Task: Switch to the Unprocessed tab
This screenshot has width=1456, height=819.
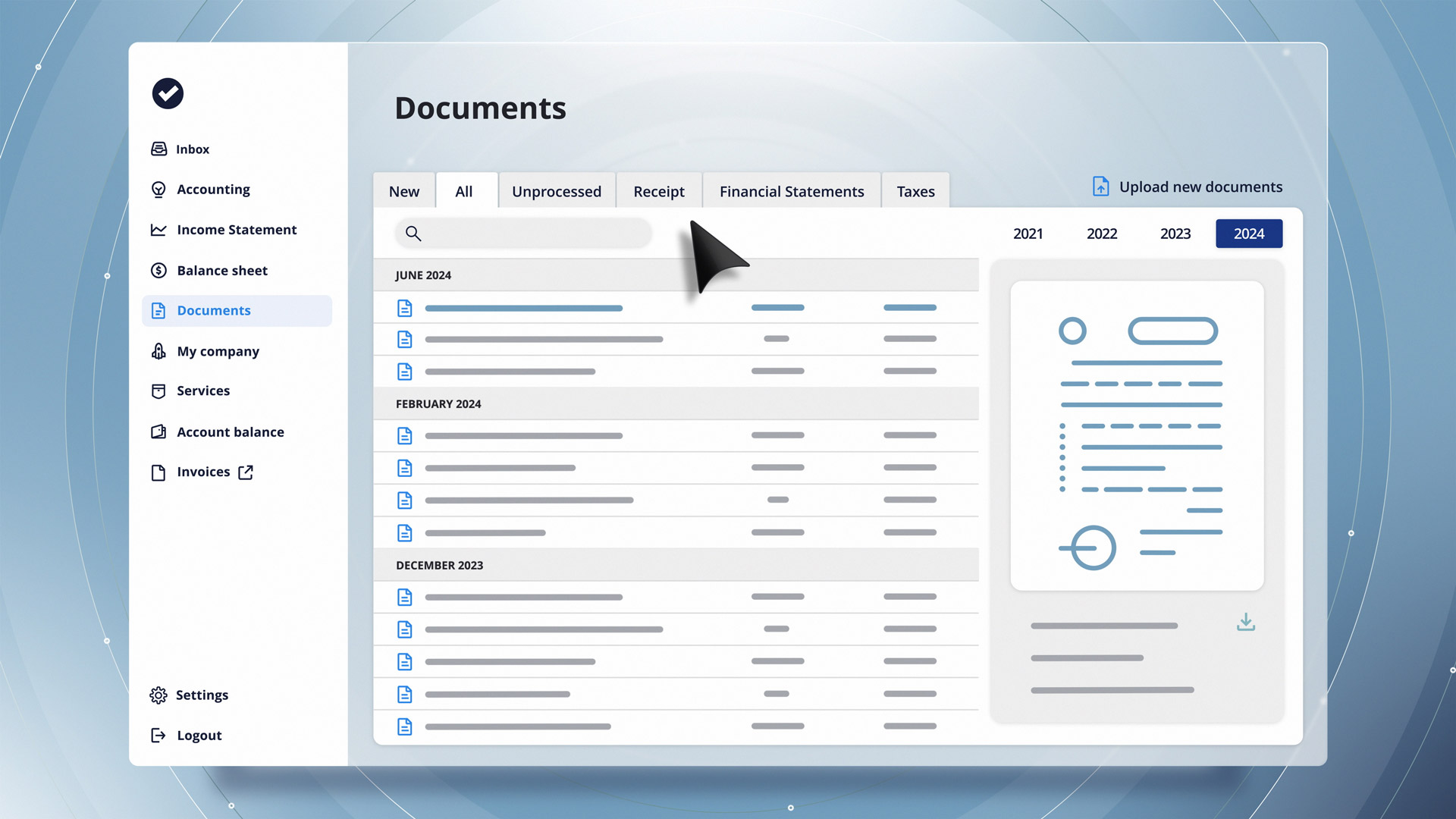Action: point(556,192)
